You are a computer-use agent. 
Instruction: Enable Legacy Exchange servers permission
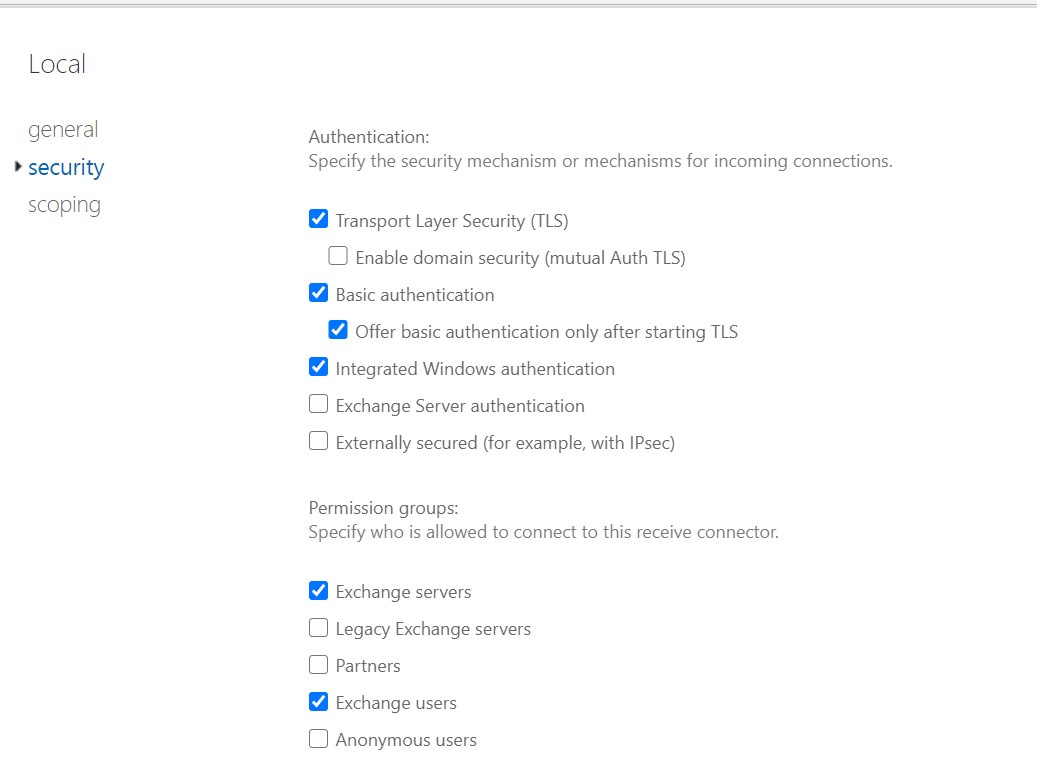click(318, 627)
